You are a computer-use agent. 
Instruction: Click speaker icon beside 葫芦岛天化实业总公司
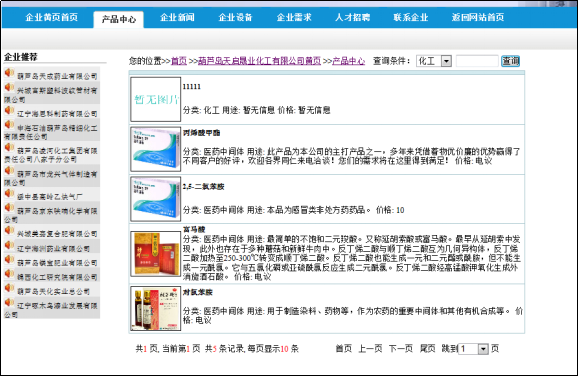[9, 288]
